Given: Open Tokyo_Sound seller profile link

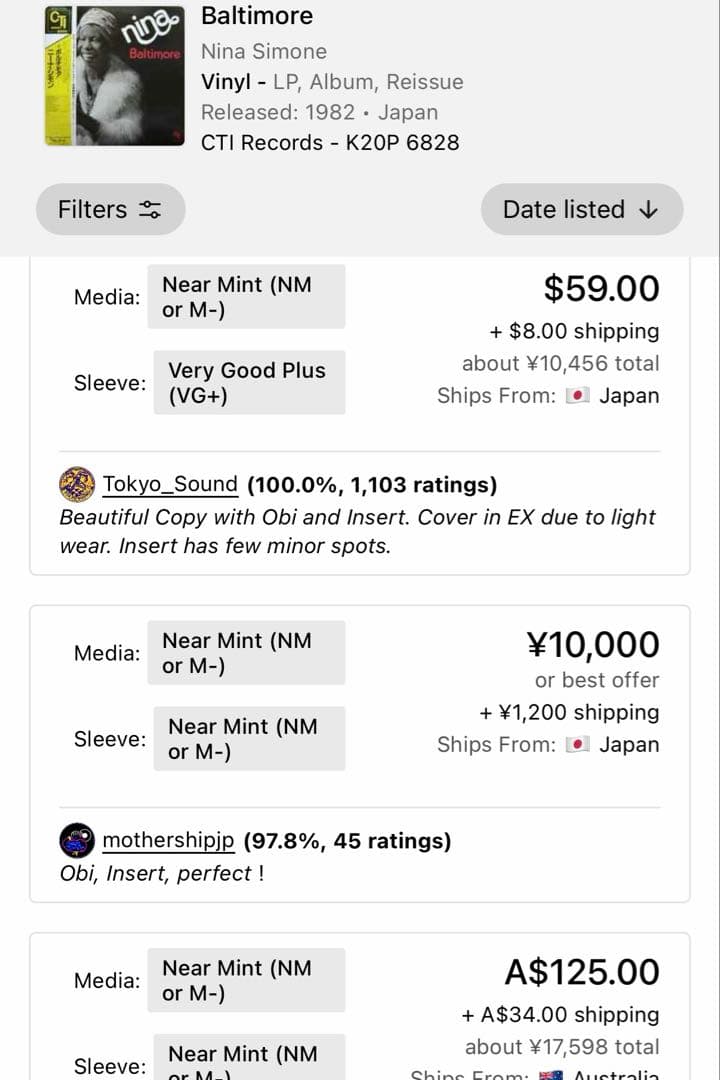Looking at the screenshot, I should (170, 485).
